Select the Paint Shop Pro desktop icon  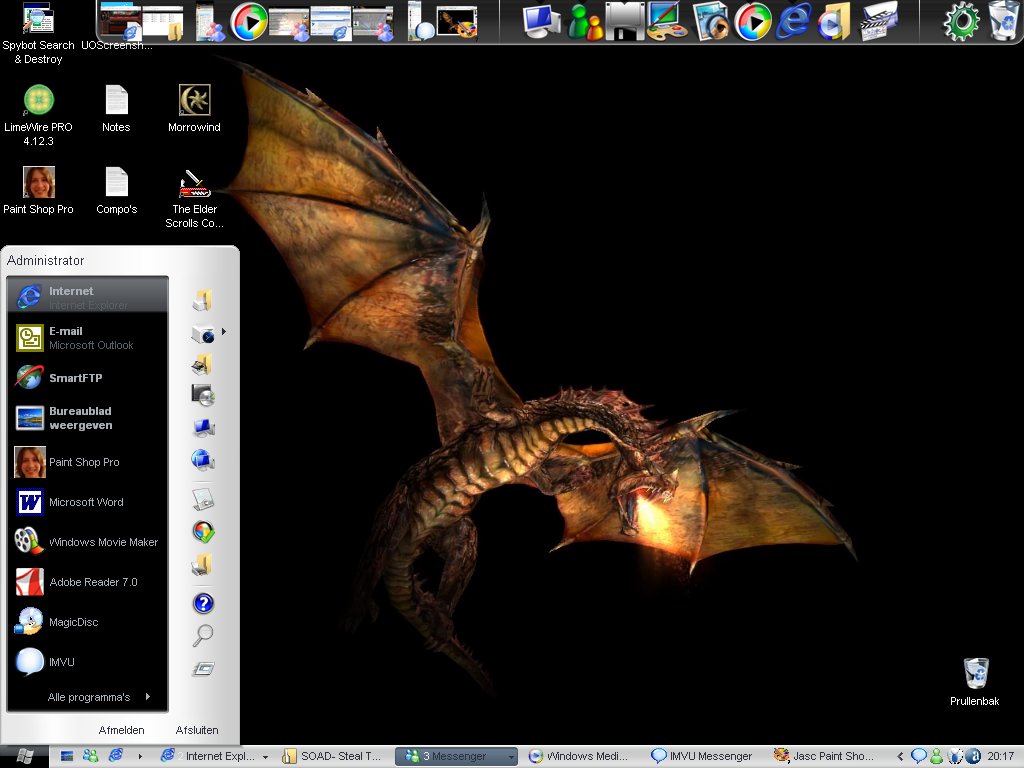click(38, 191)
